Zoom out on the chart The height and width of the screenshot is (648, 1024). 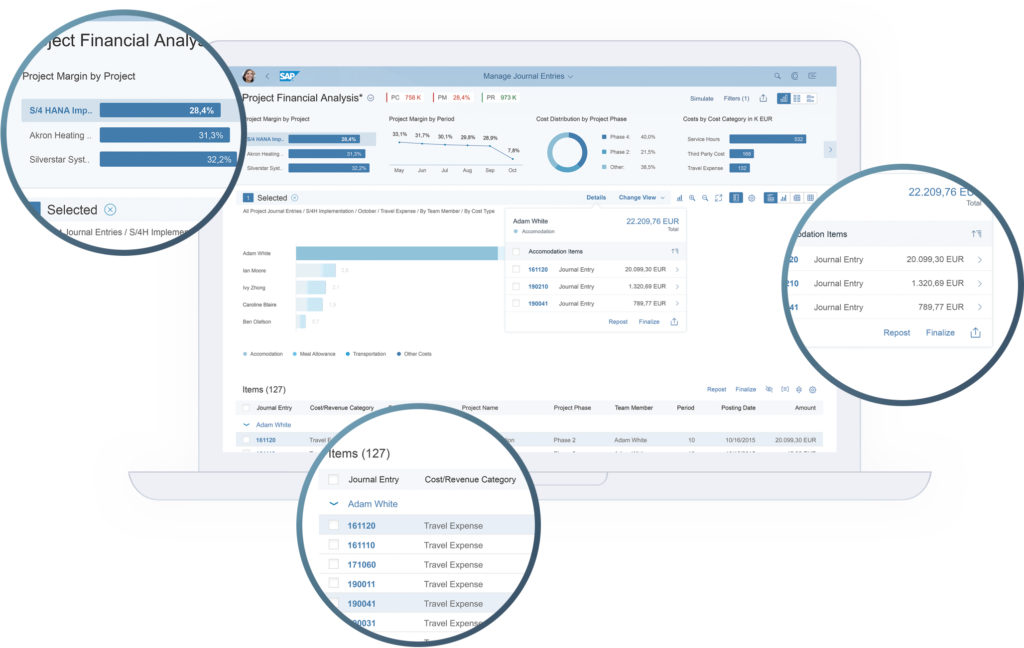point(705,198)
